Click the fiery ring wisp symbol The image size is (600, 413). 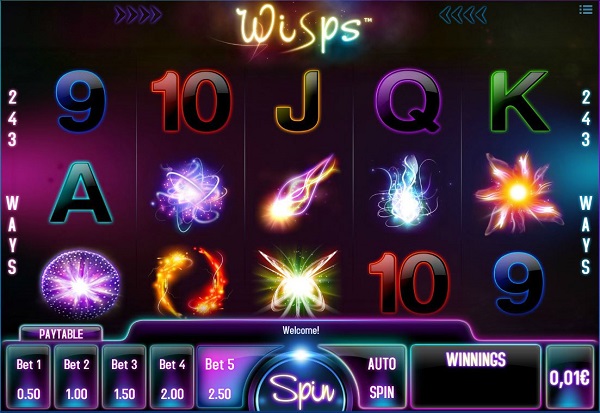pos(190,280)
